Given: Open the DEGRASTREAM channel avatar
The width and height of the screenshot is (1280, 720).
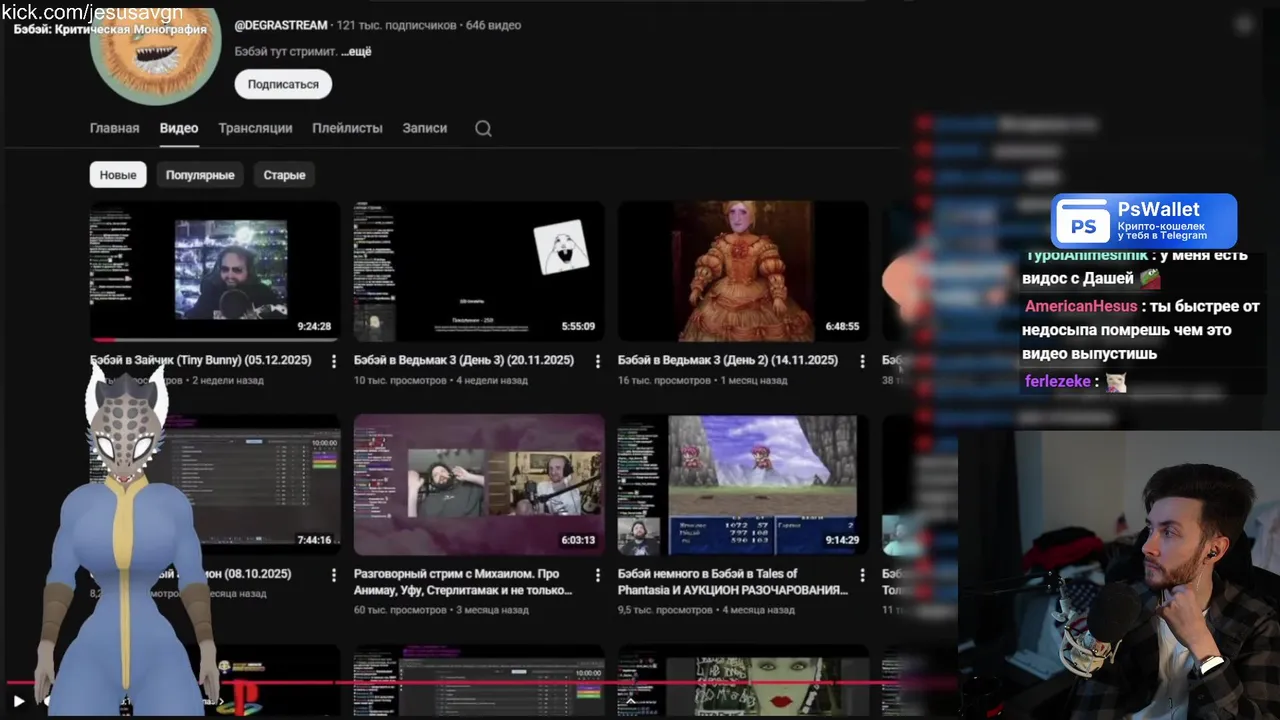Looking at the screenshot, I should [155, 55].
